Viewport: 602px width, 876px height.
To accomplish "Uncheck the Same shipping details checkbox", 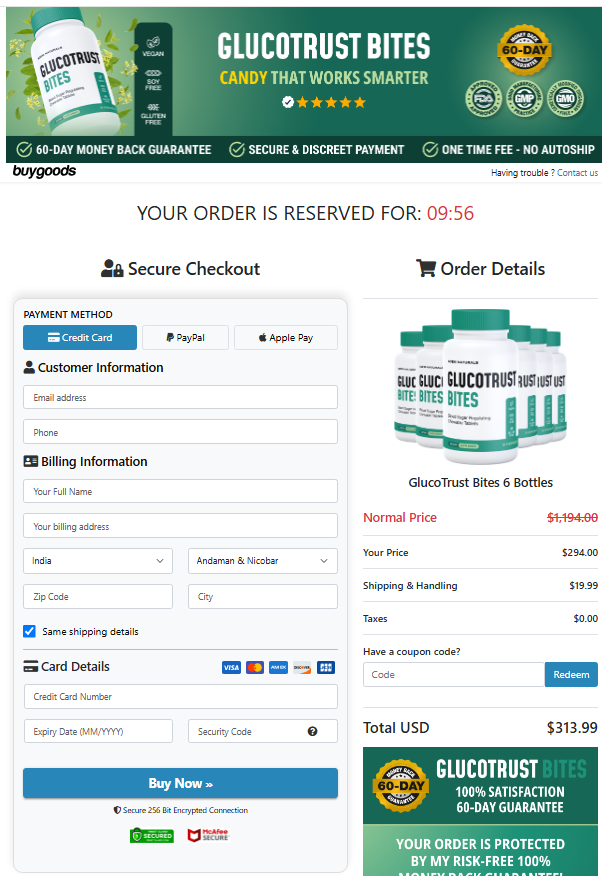I will pyautogui.click(x=29, y=631).
